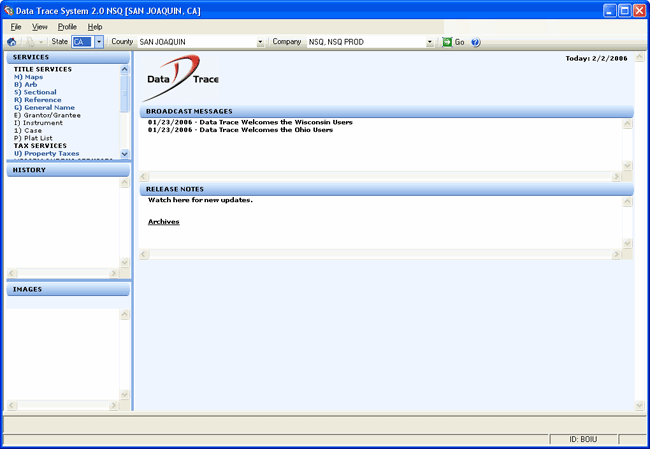Click the green Go button
This screenshot has width=650, height=449.
point(454,42)
